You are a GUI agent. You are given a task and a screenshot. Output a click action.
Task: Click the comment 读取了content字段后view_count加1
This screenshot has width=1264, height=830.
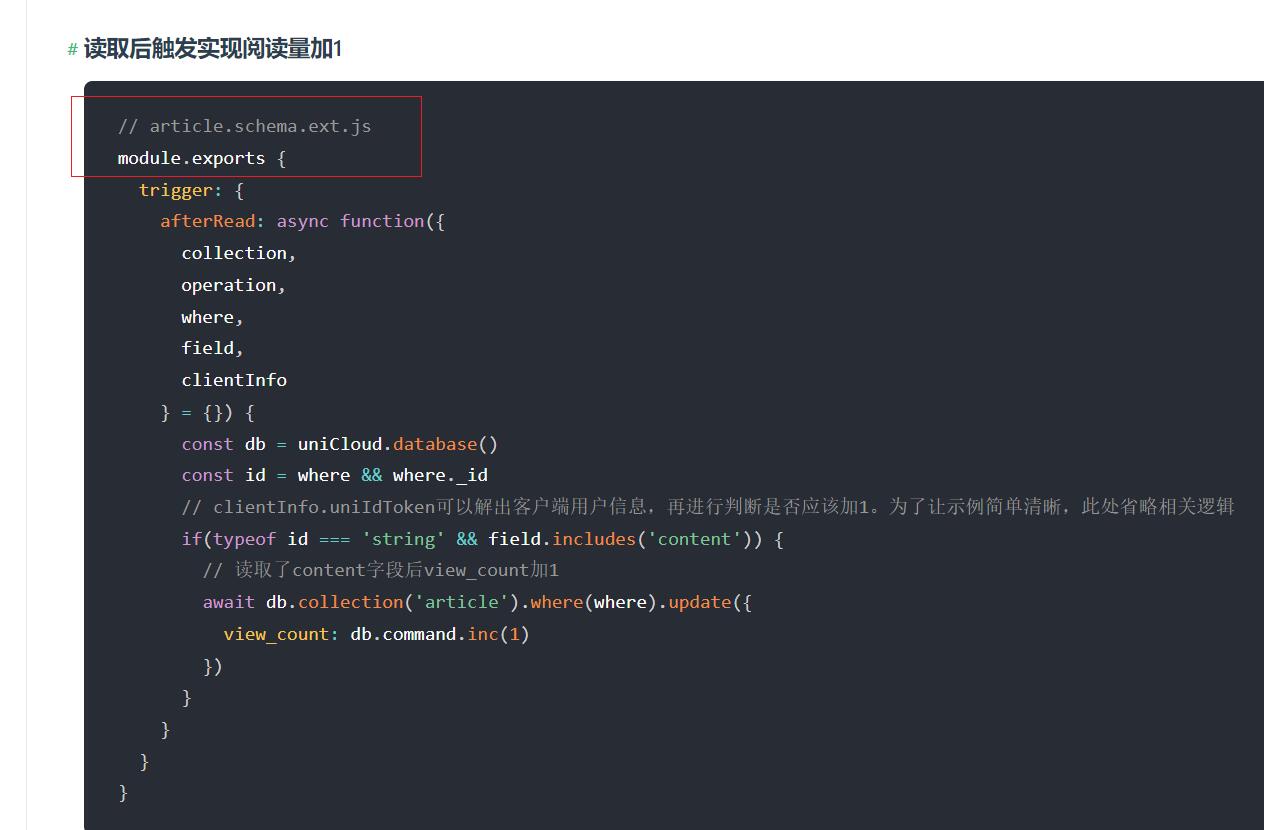381,570
